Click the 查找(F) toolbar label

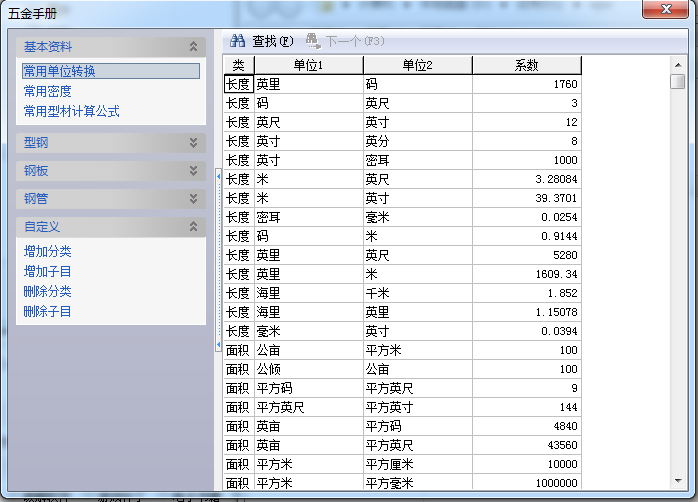pos(273,41)
